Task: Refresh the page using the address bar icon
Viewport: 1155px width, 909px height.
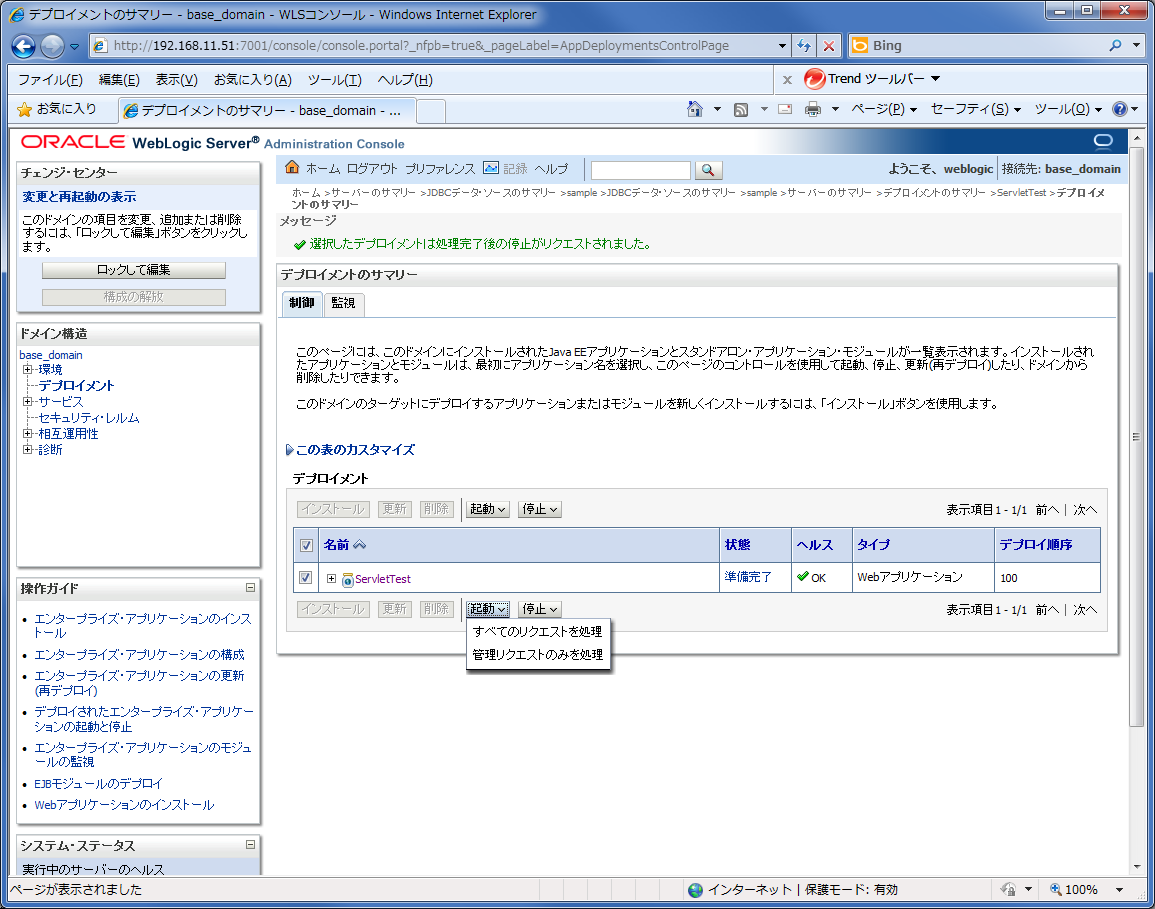Action: pyautogui.click(x=804, y=46)
